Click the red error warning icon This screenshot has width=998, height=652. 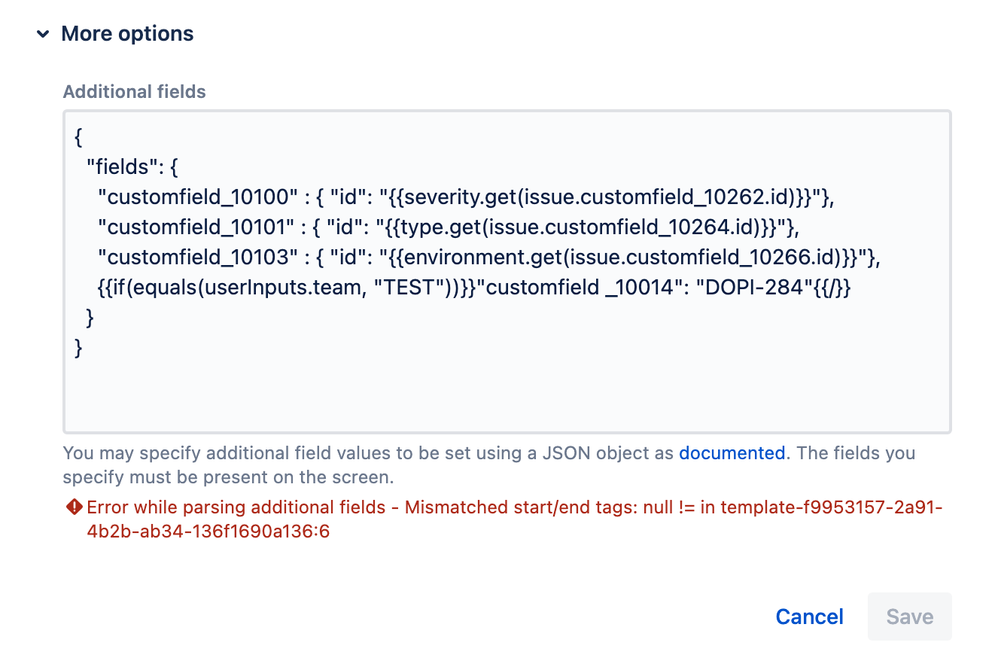coord(74,508)
